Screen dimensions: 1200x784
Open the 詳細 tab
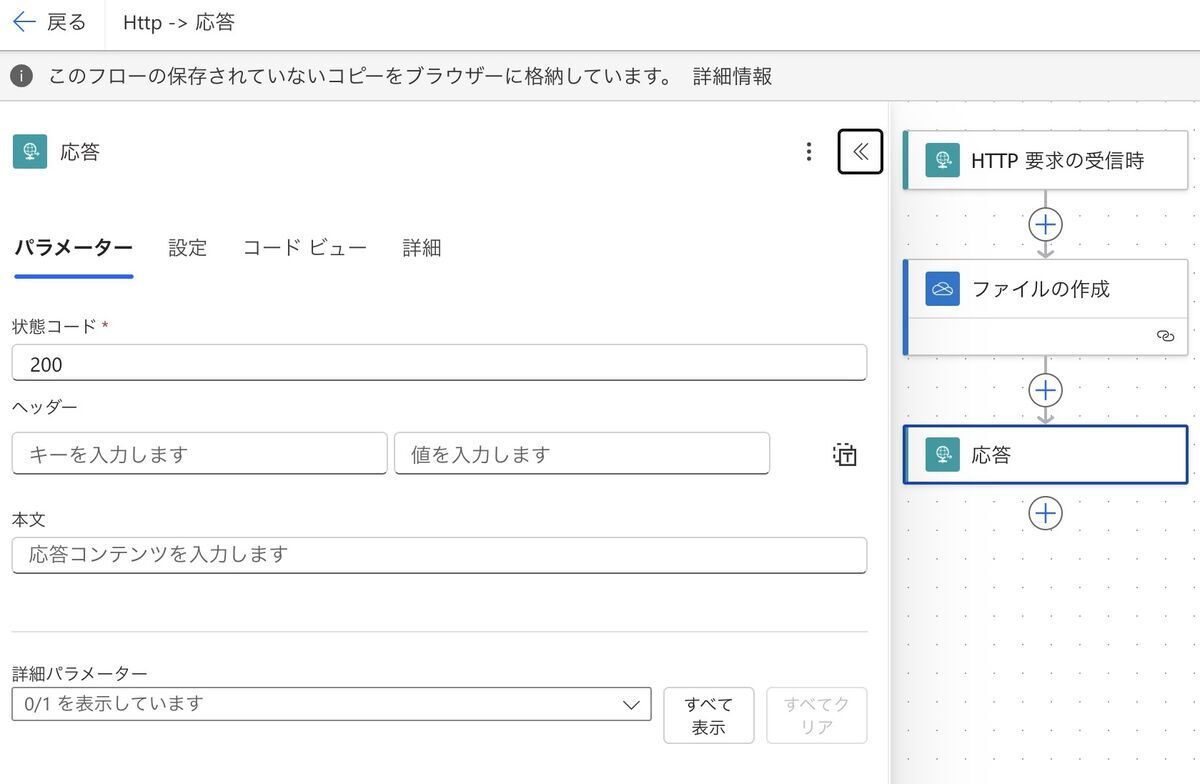click(422, 248)
